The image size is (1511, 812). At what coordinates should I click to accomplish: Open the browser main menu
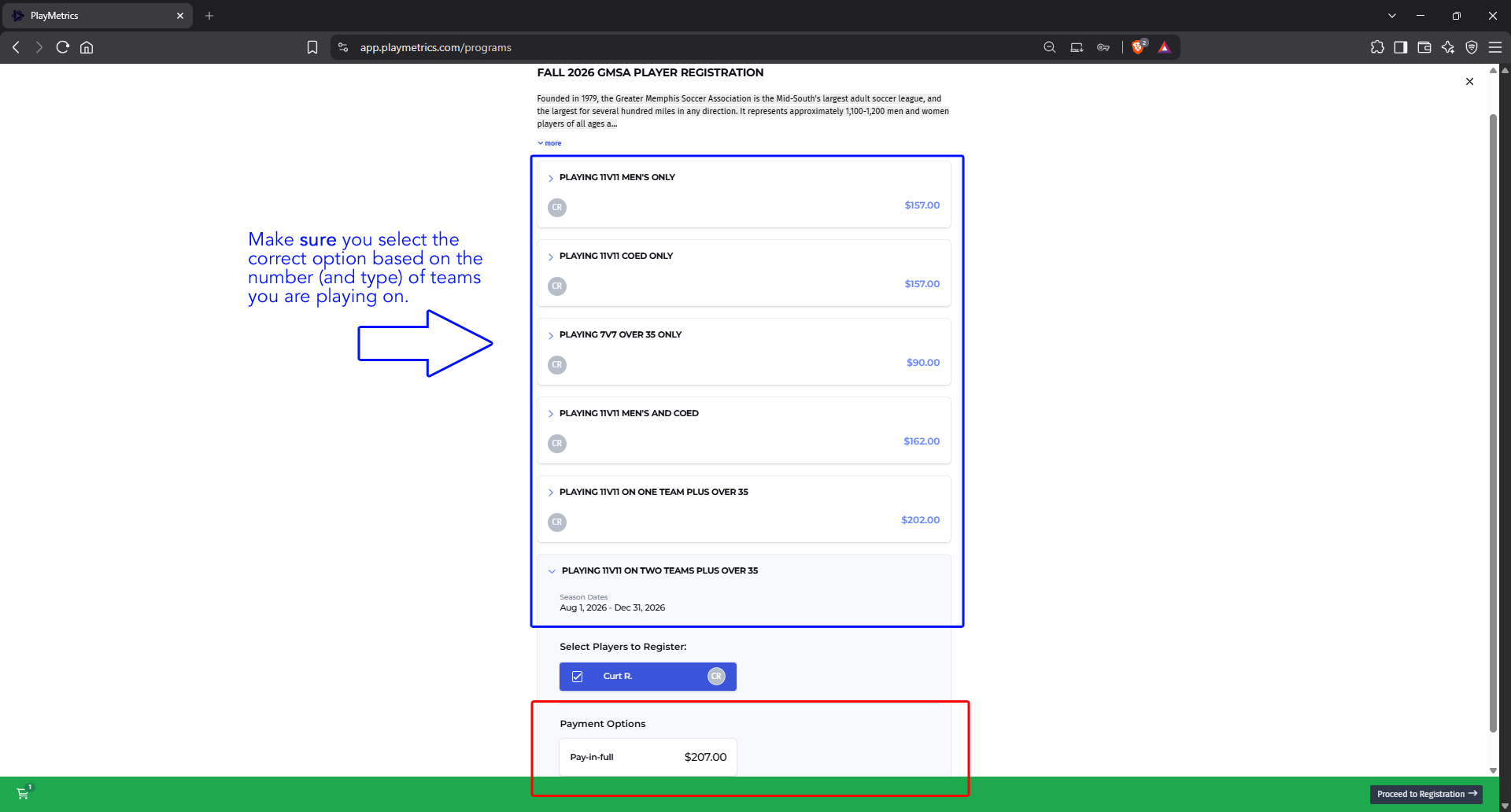(x=1495, y=47)
